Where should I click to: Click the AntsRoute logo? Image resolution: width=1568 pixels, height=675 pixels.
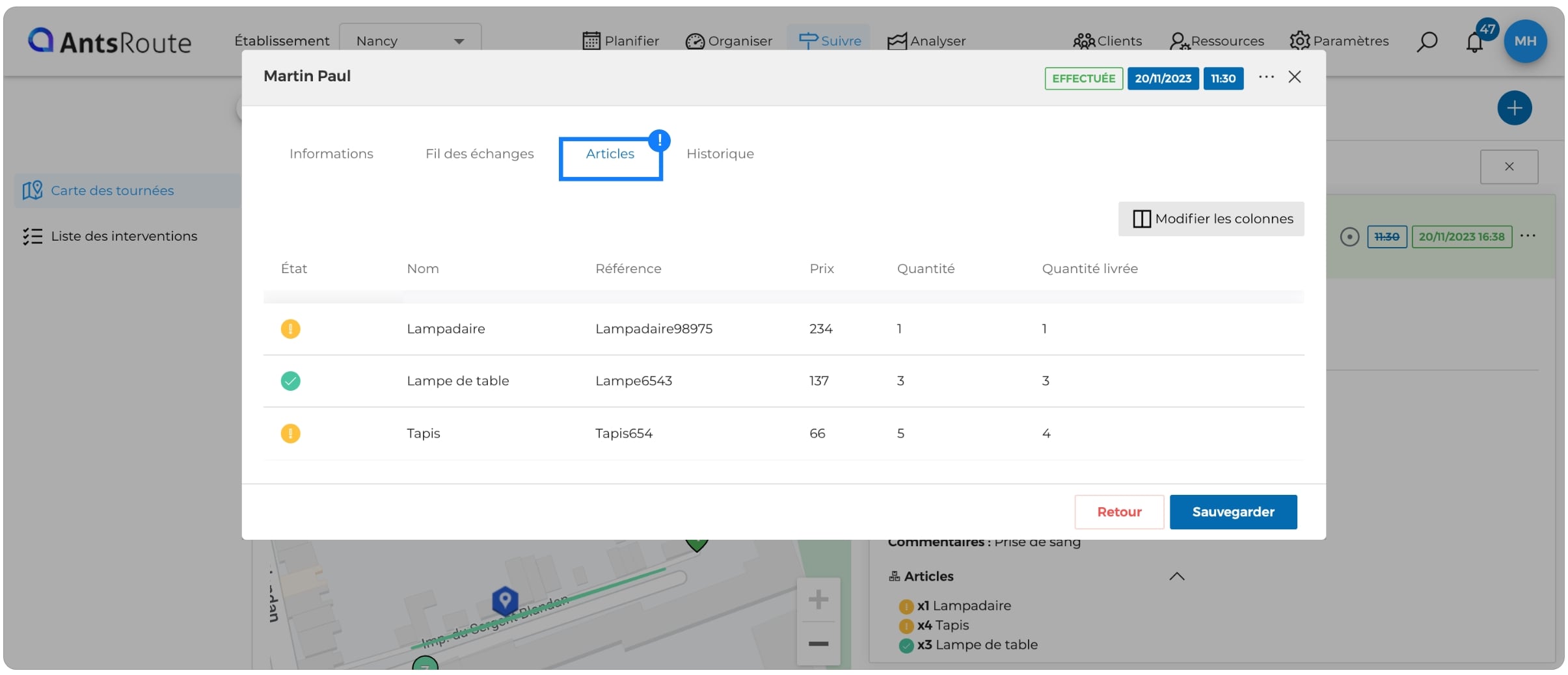coord(109,42)
